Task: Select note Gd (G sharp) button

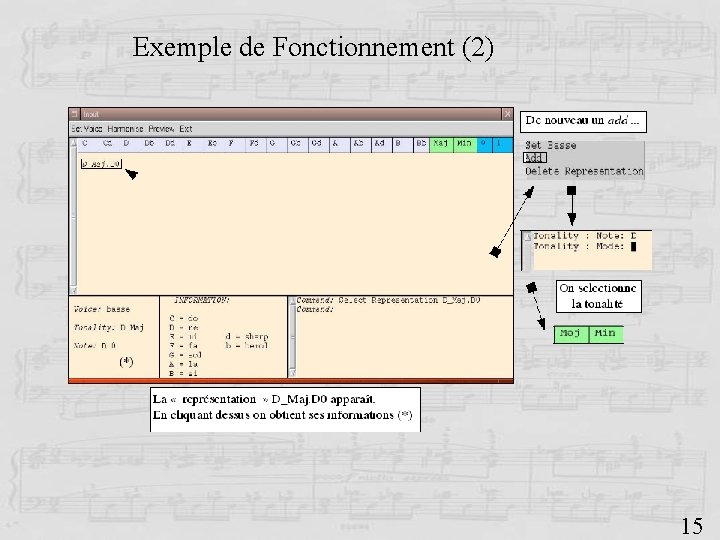Action: coord(317,144)
